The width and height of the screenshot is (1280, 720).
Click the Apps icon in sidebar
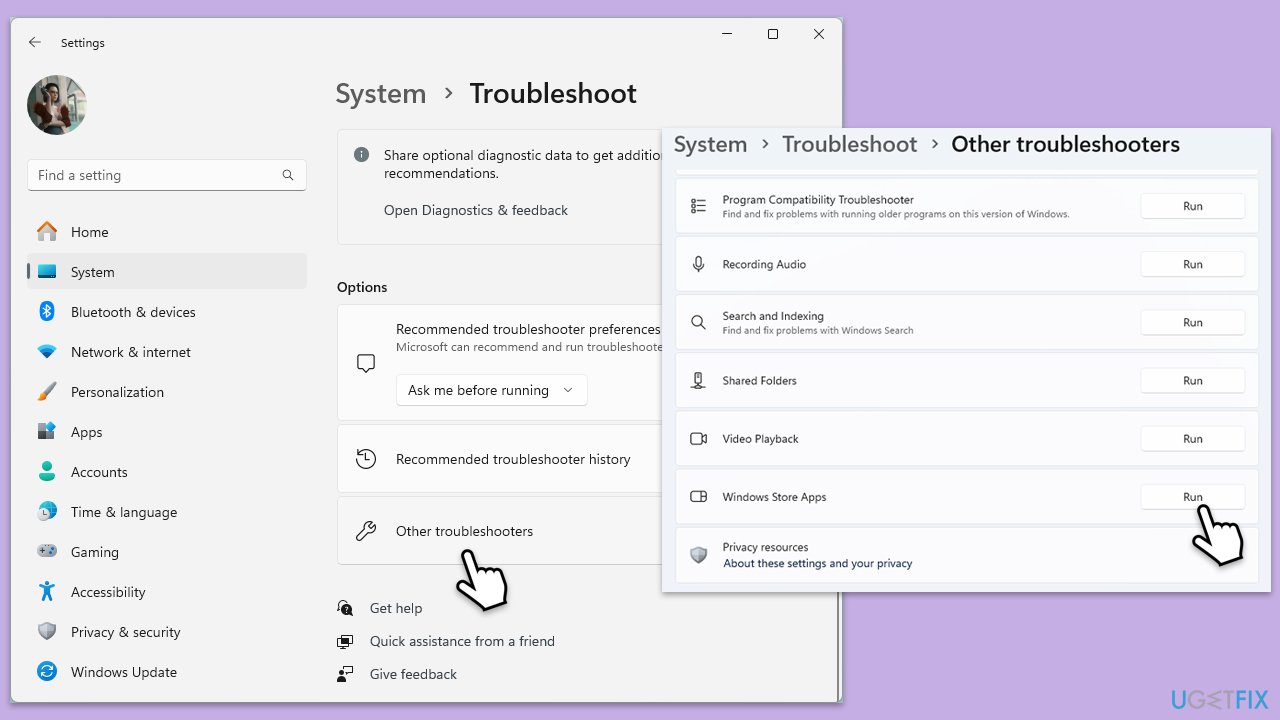47,432
